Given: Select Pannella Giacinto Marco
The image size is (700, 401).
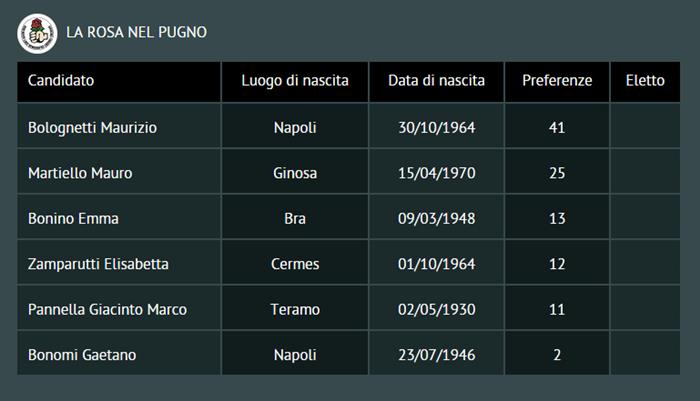Looking at the screenshot, I should (x=107, y=310).
